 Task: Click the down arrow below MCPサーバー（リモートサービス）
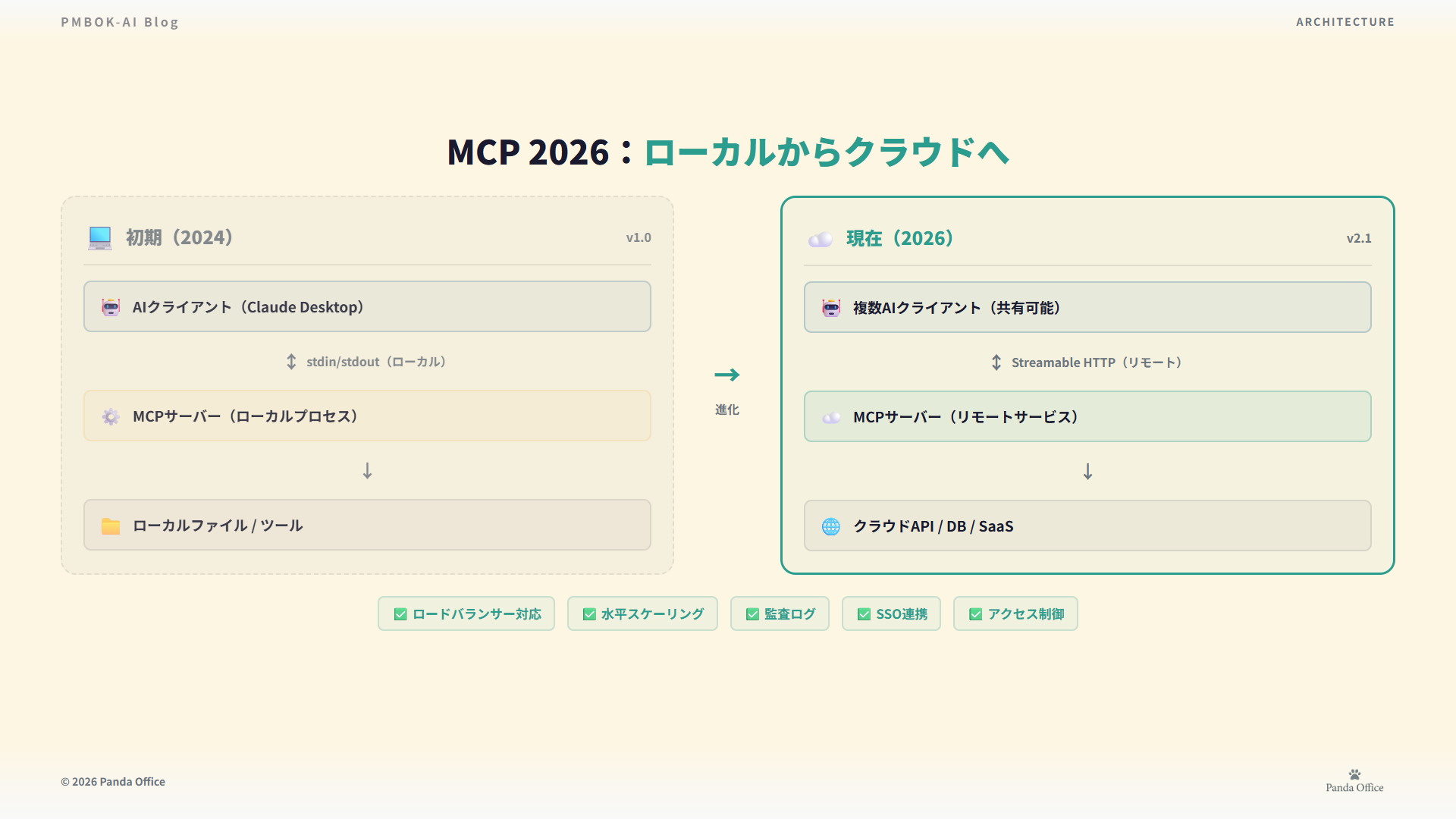pyautogui.click(x=1087, y=472)
